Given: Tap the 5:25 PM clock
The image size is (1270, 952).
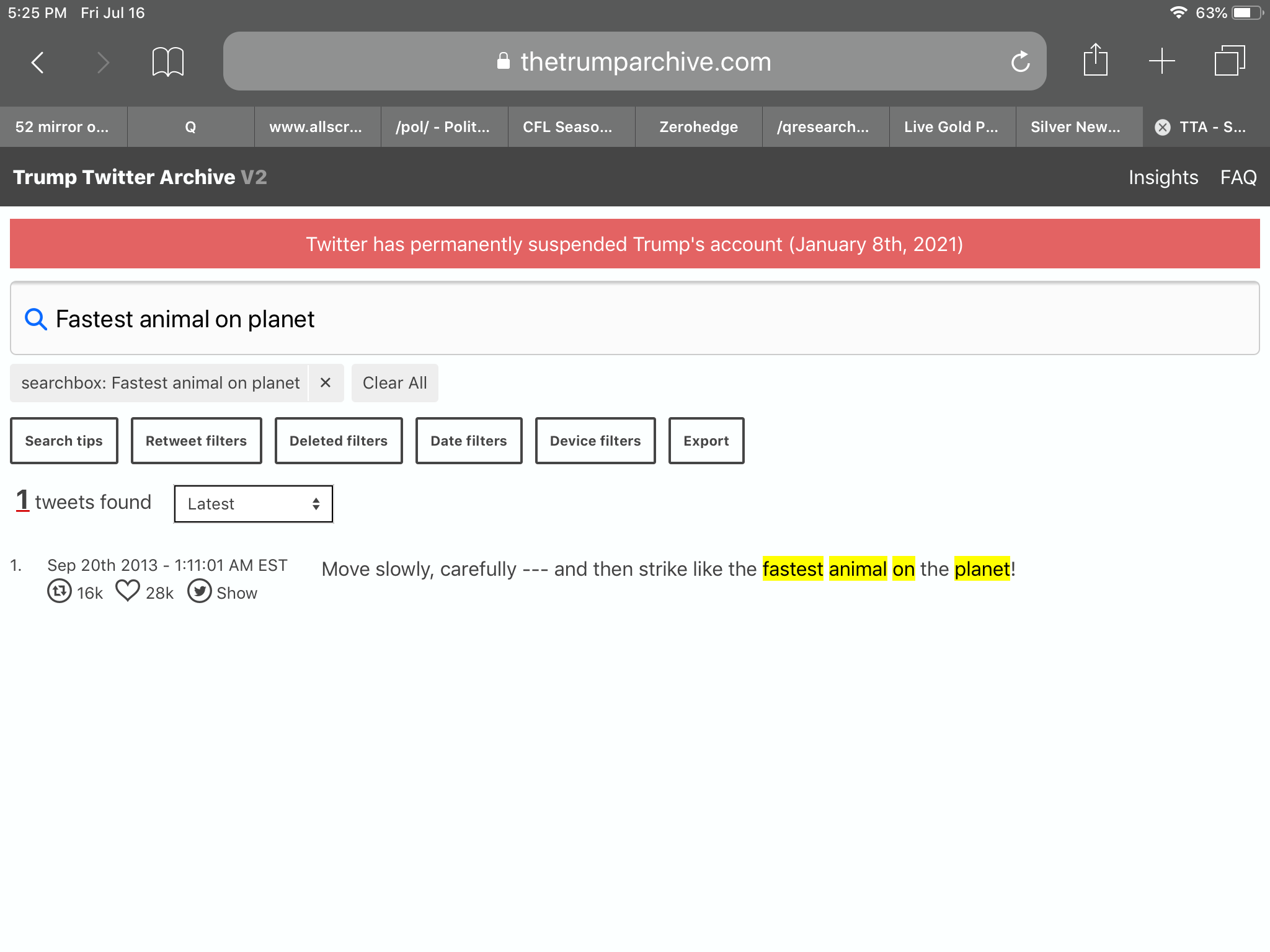Looking at the screenshot, I should [37, 12].
